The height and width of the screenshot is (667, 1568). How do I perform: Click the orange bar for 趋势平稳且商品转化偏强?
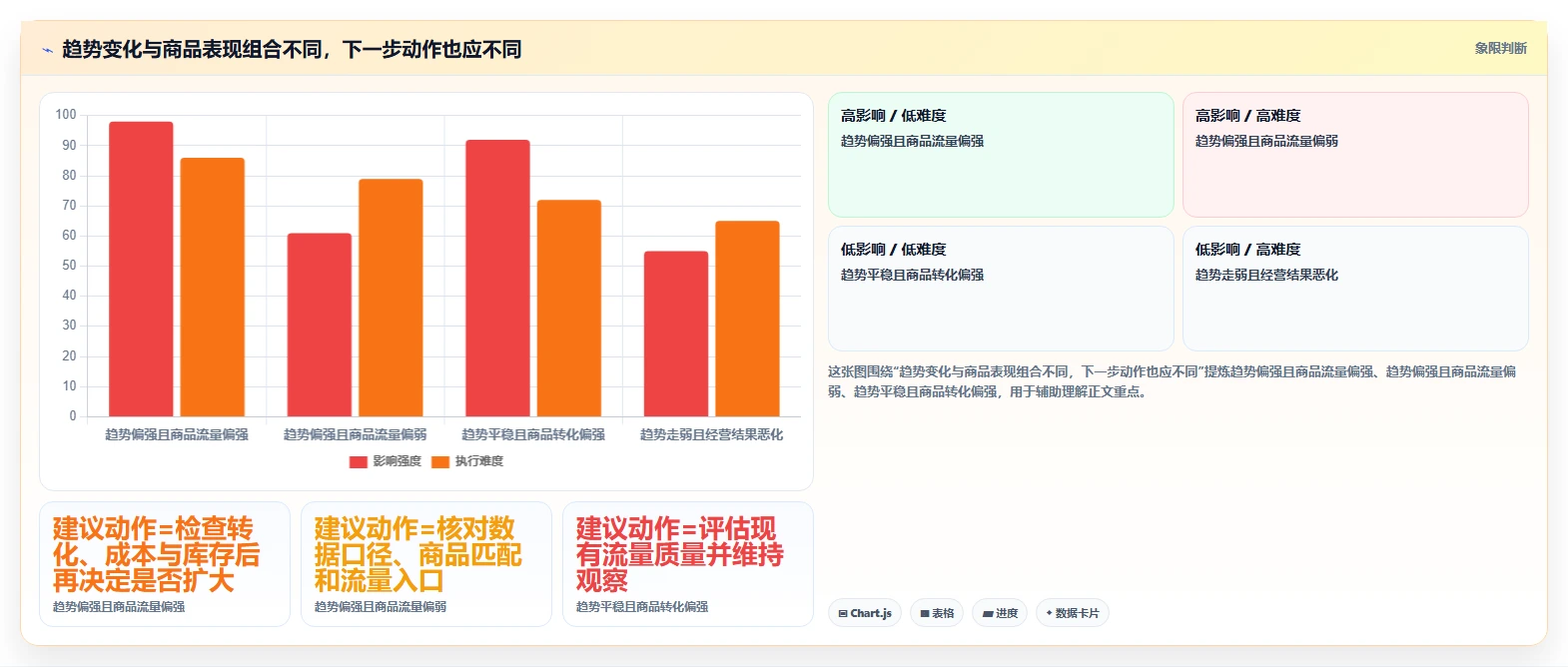click(x=569, y=308)
